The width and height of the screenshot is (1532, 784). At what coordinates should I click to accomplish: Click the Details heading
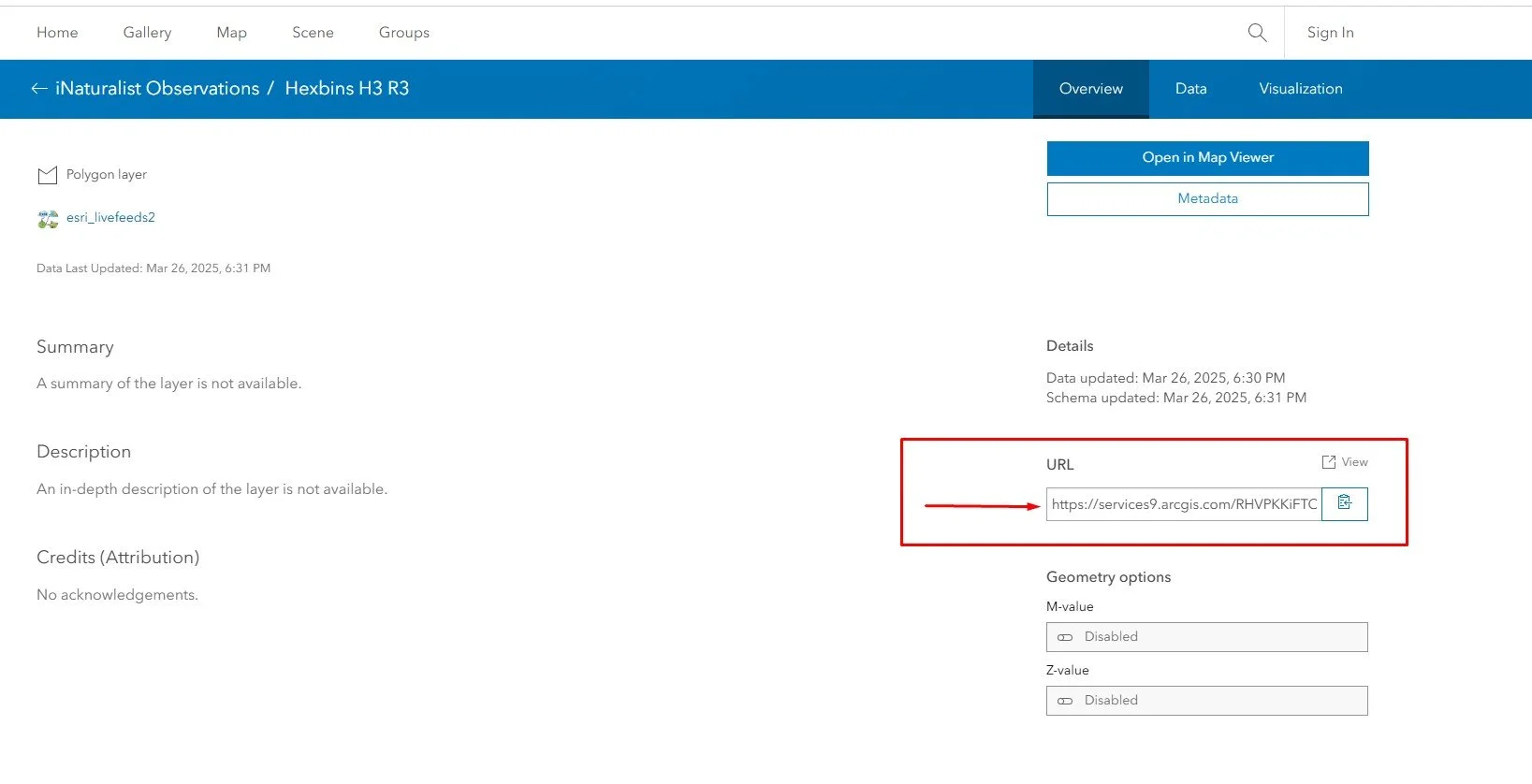1070,346
